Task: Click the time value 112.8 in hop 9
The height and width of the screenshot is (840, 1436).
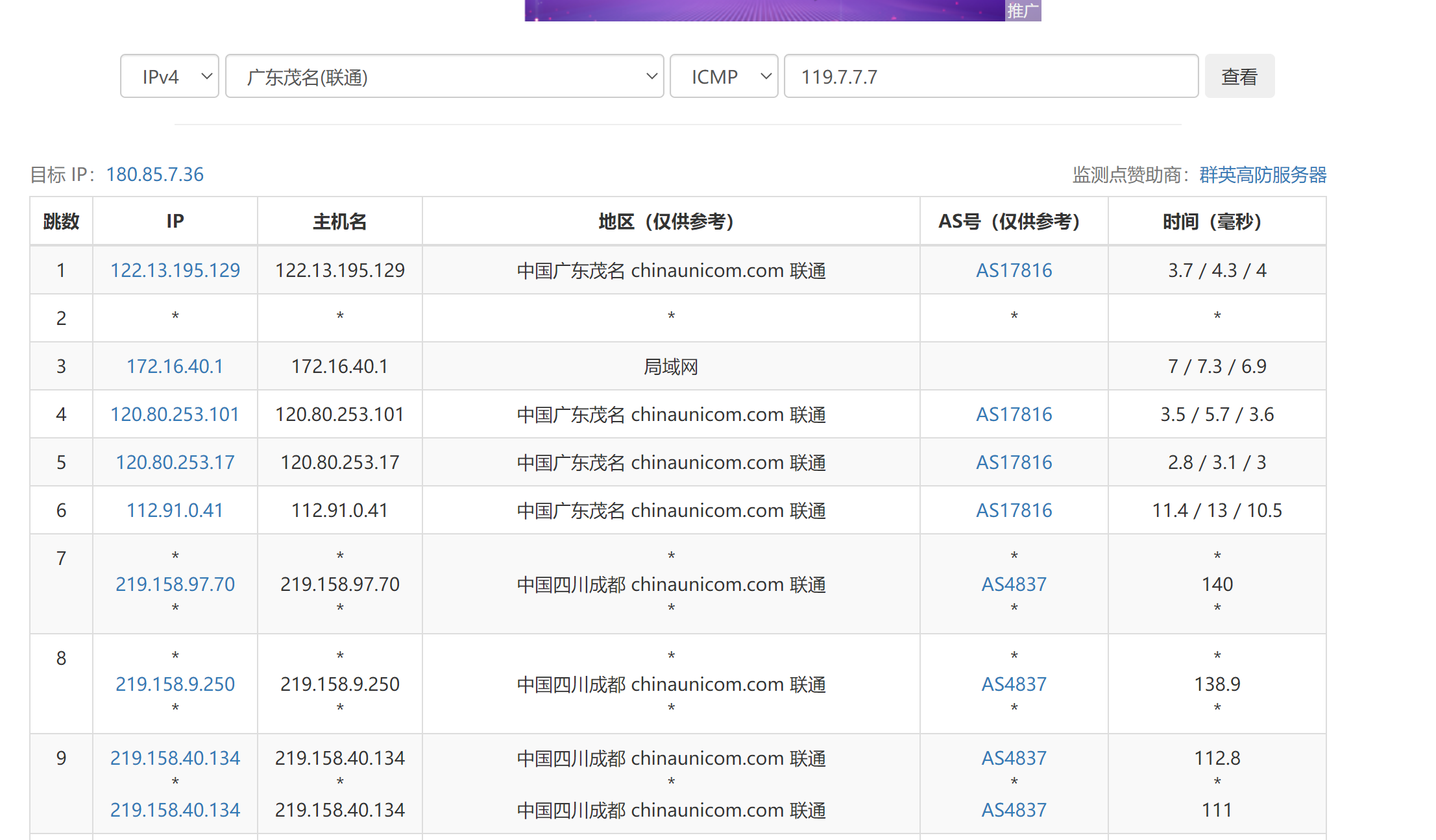Action: [1217, 758]
